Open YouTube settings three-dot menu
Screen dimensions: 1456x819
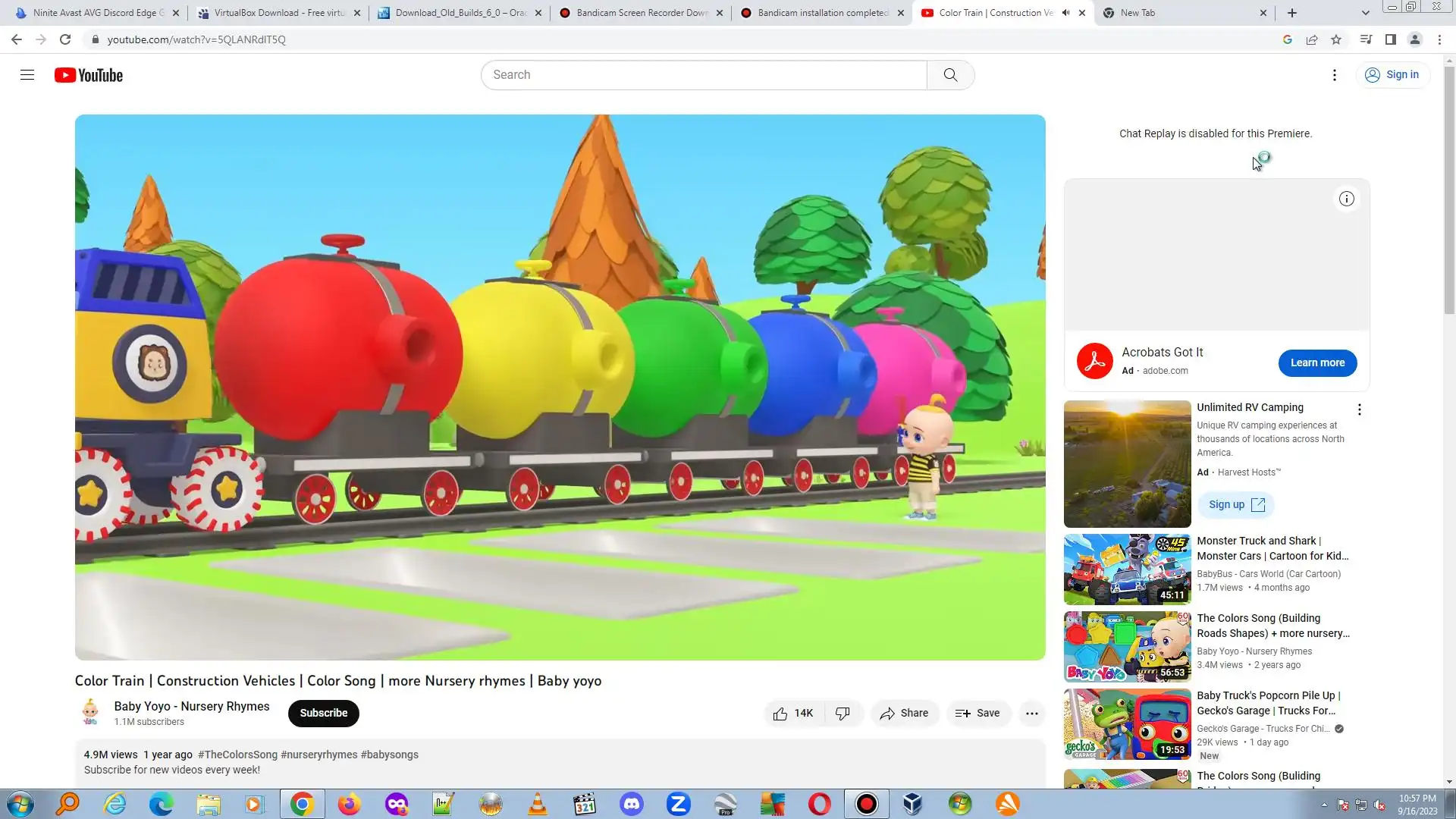(x=1335, y=75)
